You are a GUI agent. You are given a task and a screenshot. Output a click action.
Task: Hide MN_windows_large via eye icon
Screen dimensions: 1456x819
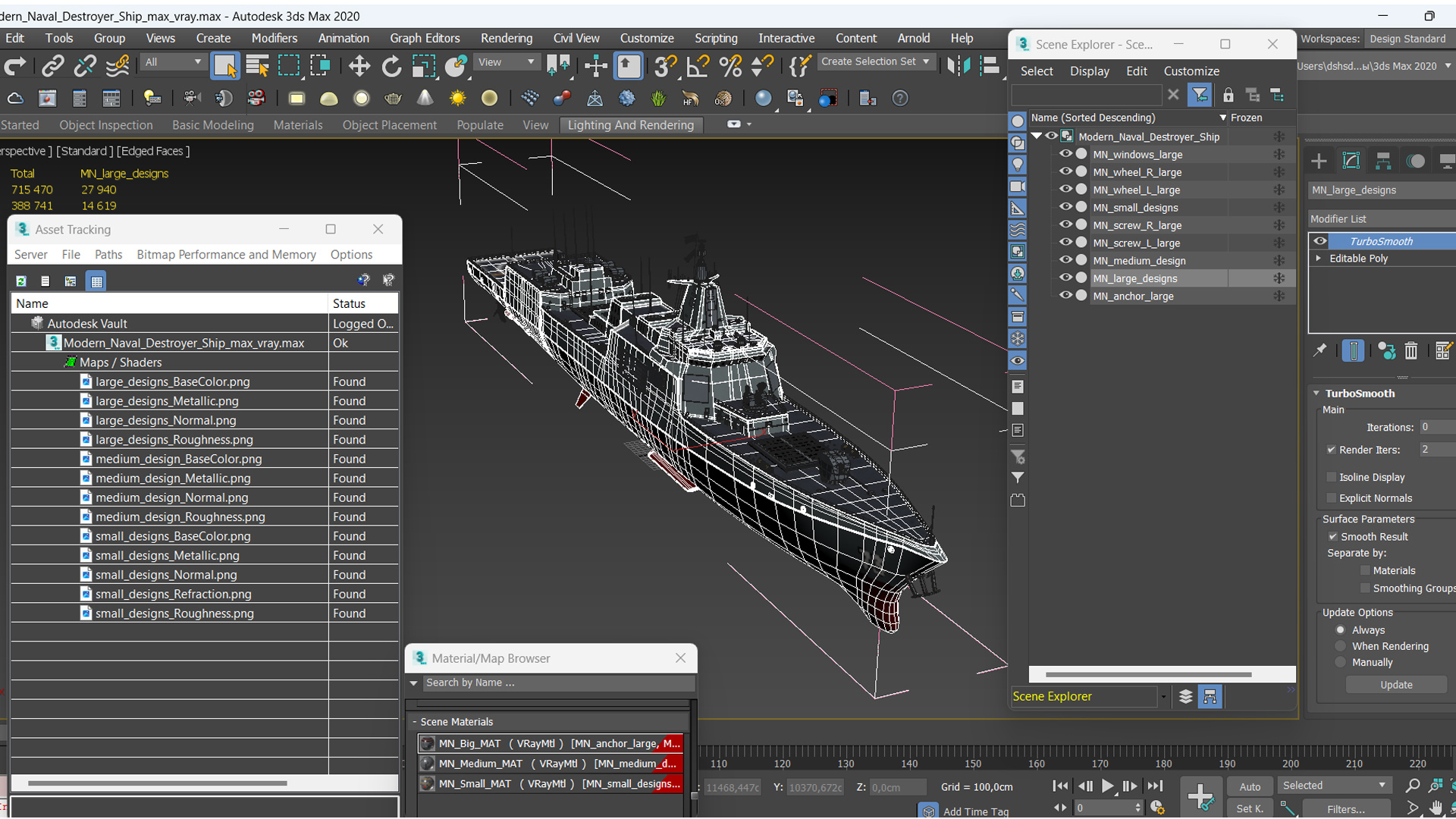tap(1065, 154)
